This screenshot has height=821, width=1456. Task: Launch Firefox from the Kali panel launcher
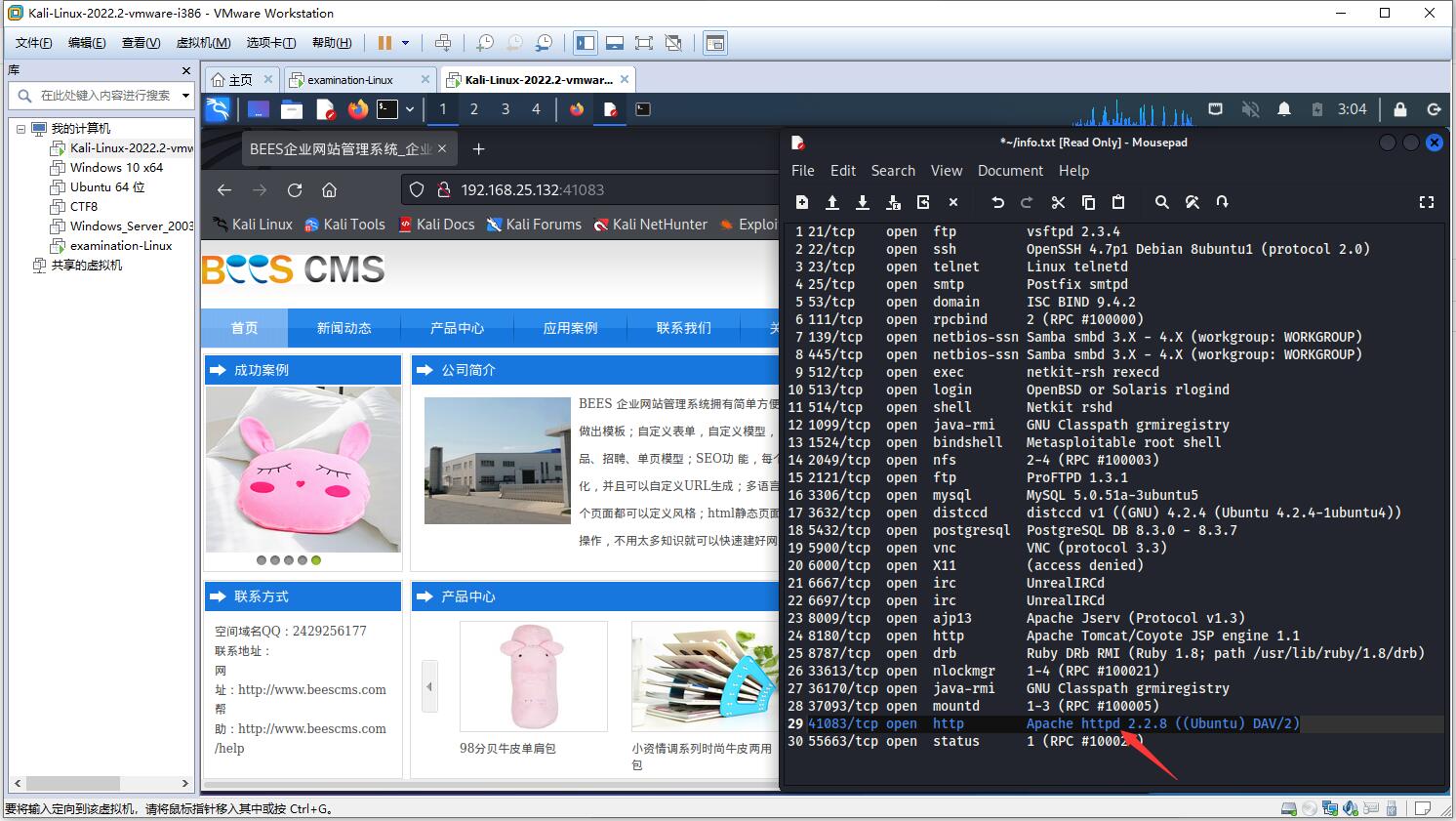click(358, 109)
